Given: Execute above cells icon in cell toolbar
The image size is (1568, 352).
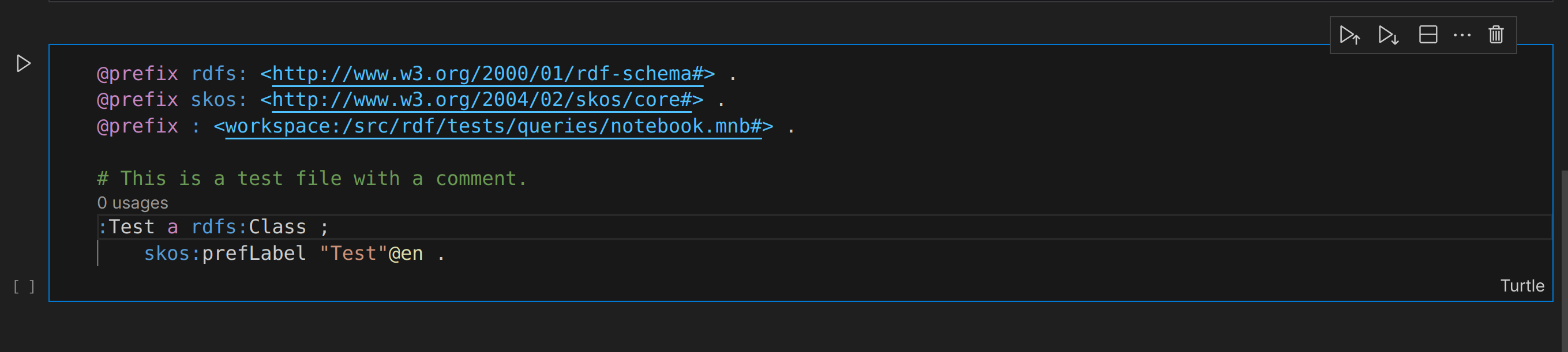Looking at the screenshot, I should (x=1349, y=35).
